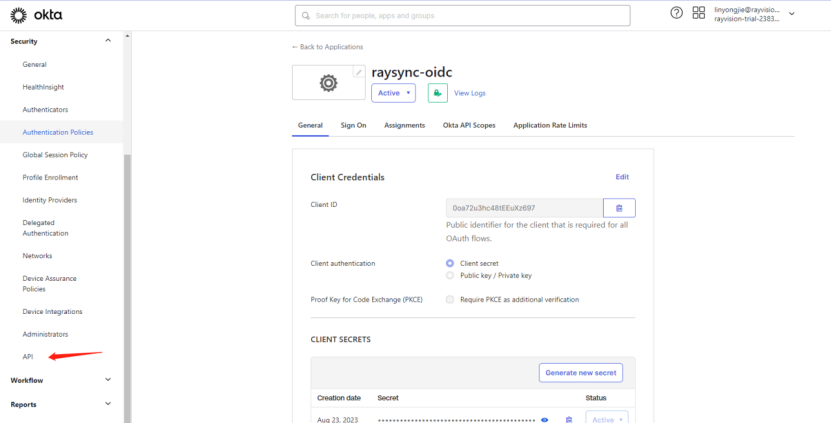The height and width of the screenshot is (424, 831).
Task: Select Public key / Private key option
Action: tap(450, 275)
